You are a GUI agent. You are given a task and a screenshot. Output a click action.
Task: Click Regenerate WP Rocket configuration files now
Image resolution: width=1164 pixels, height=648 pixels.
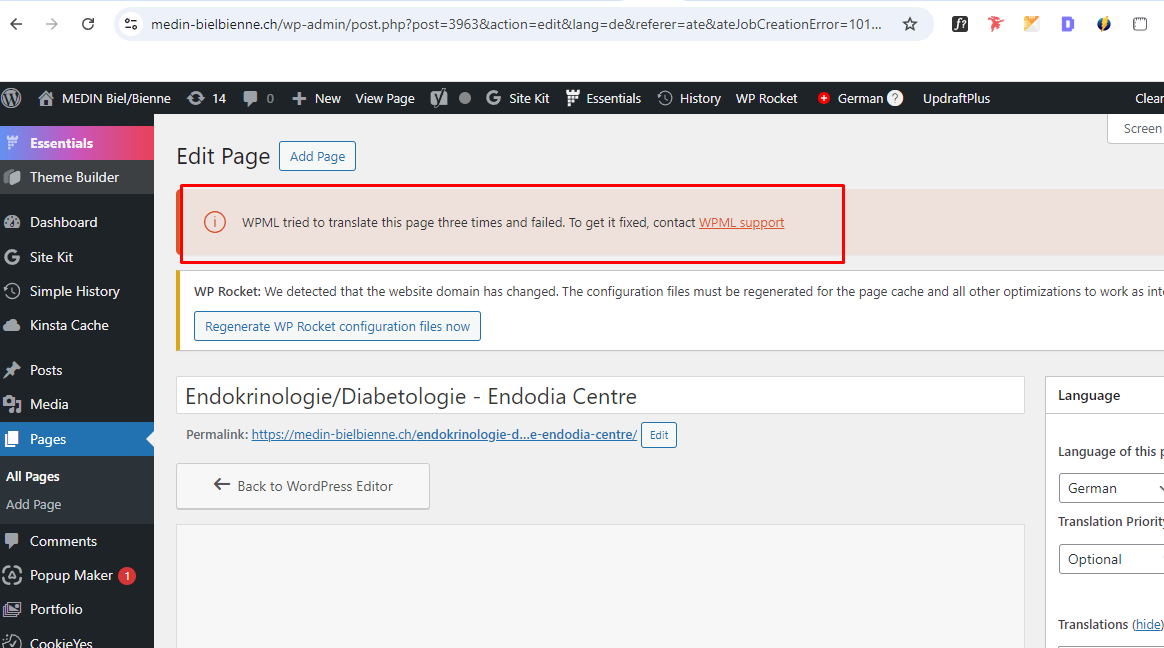[337, 326]
